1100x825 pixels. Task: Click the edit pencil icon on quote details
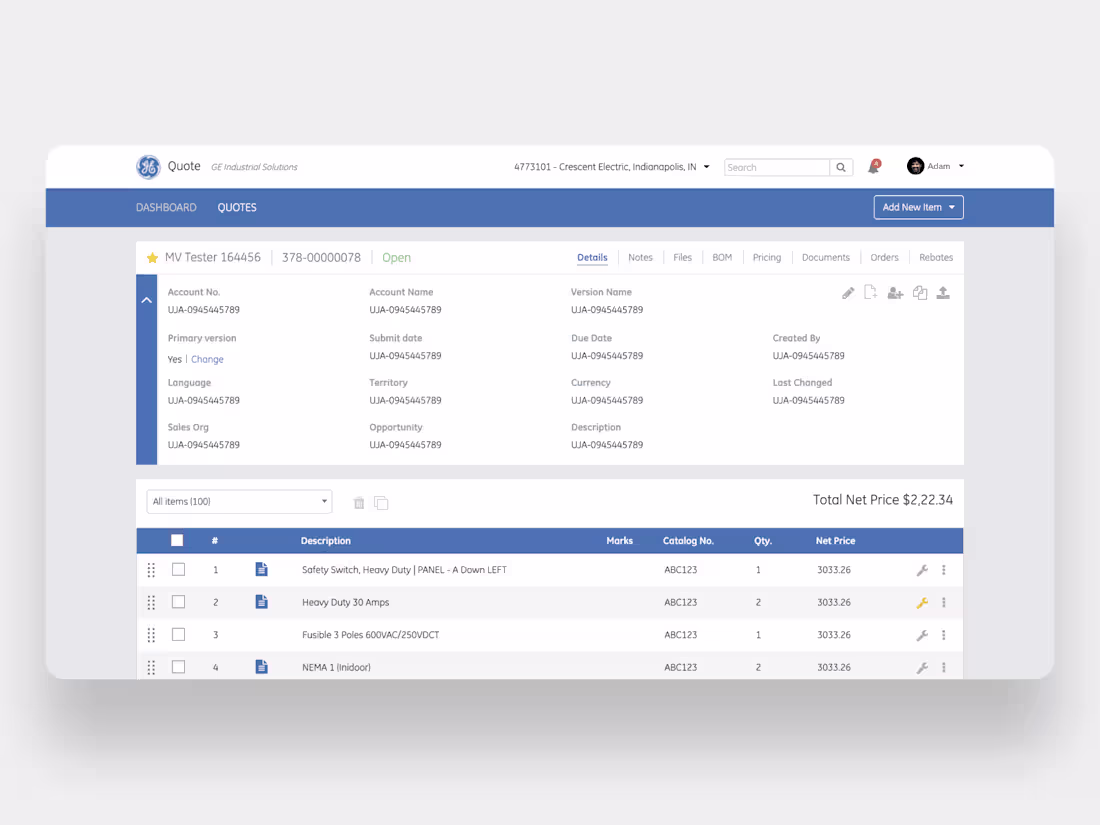[847, 292]
